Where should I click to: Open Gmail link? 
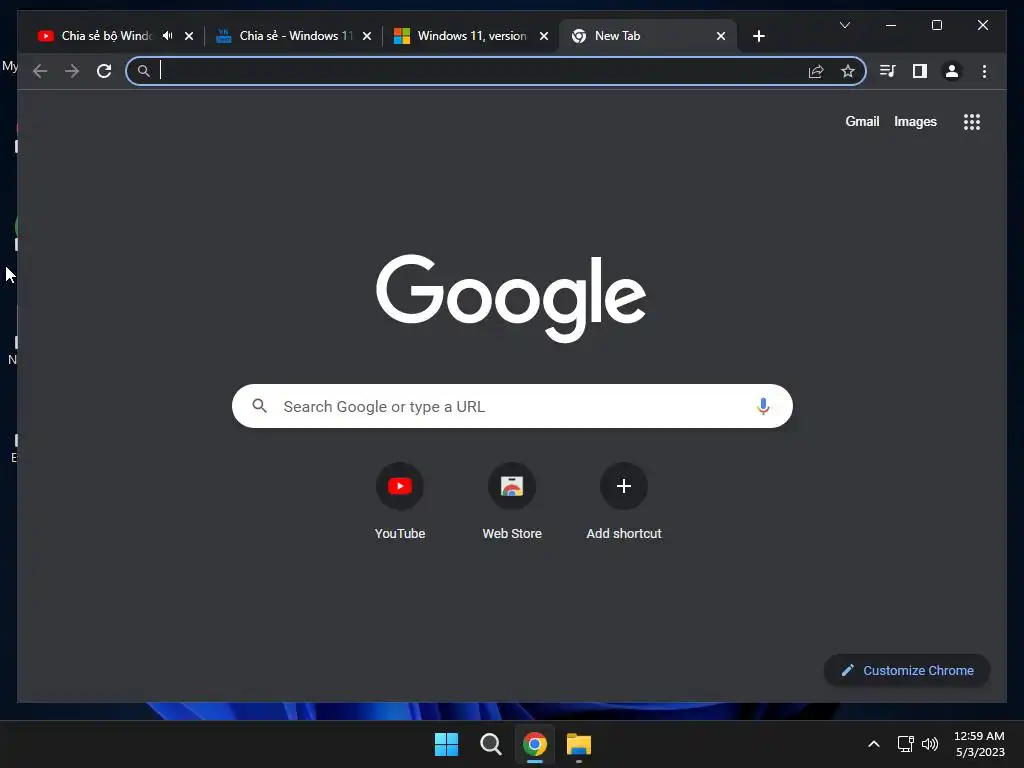(862, 121)
